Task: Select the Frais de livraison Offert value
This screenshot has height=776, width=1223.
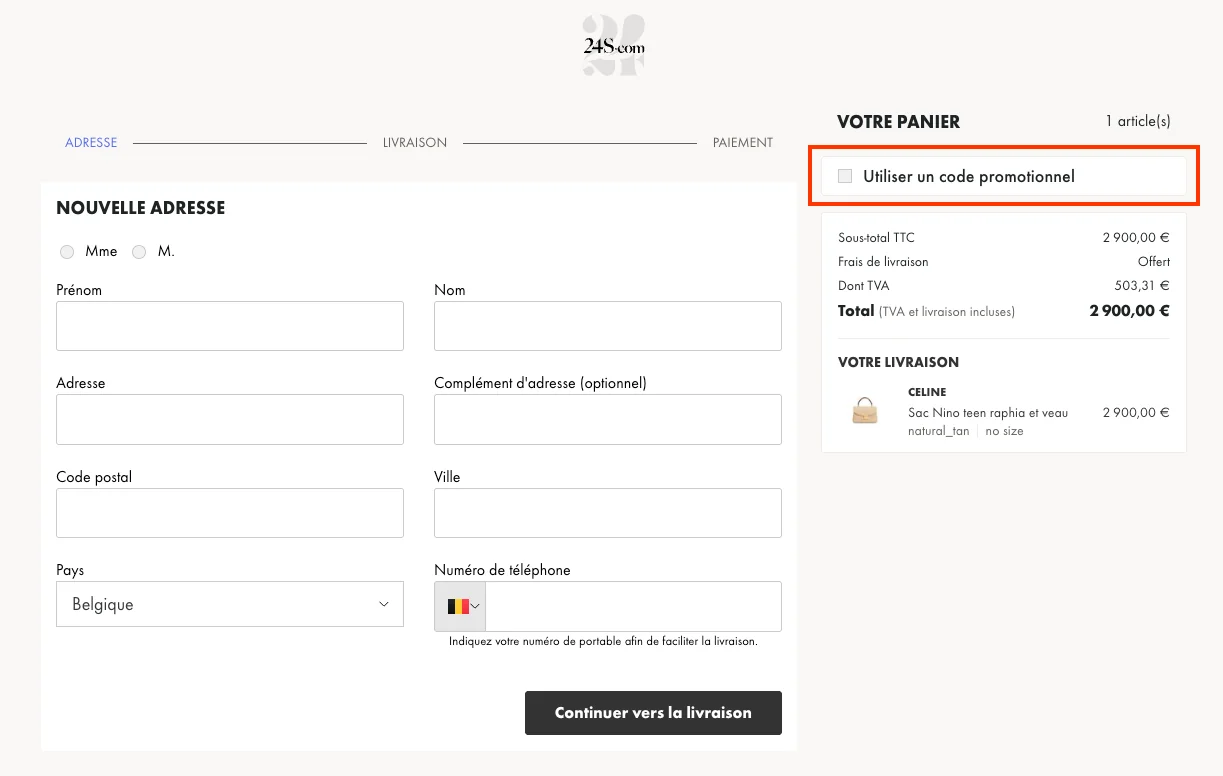Action: coord(1154,262)
